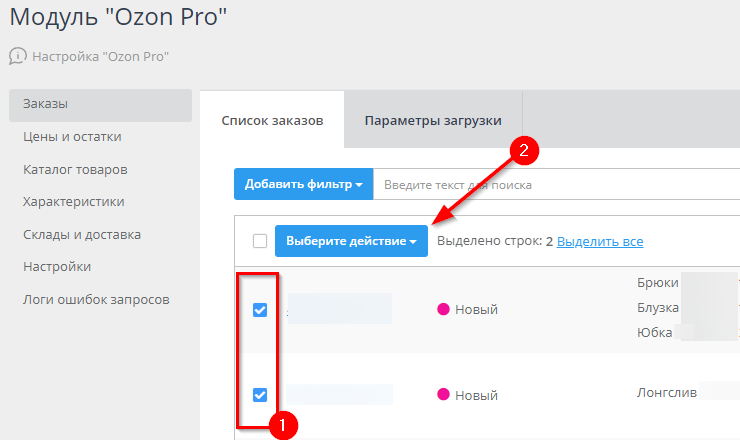The image size is (740, 440).
Task: Open the Добавить фильтр dropdown
Action: 303,185
